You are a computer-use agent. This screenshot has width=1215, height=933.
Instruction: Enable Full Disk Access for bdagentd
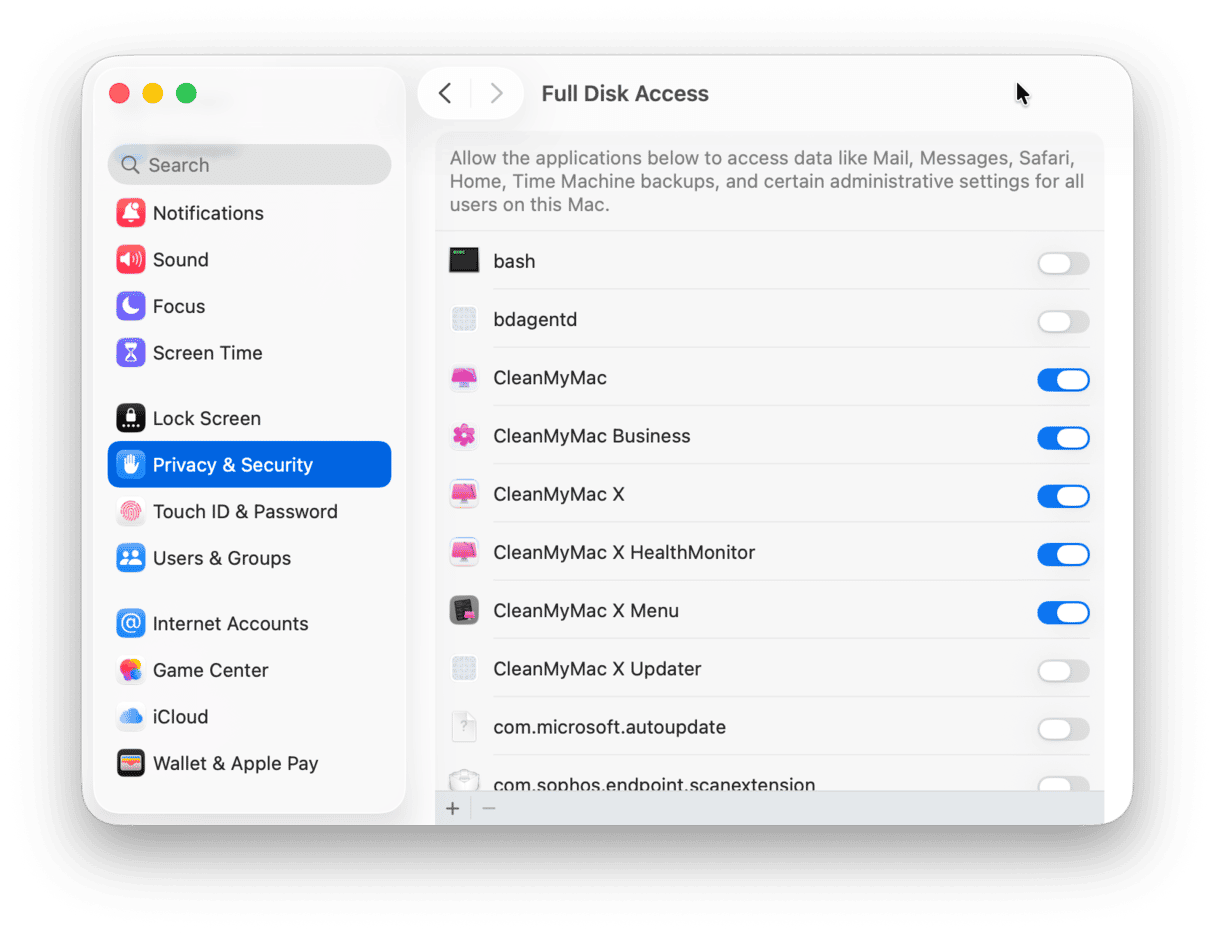1063,321
